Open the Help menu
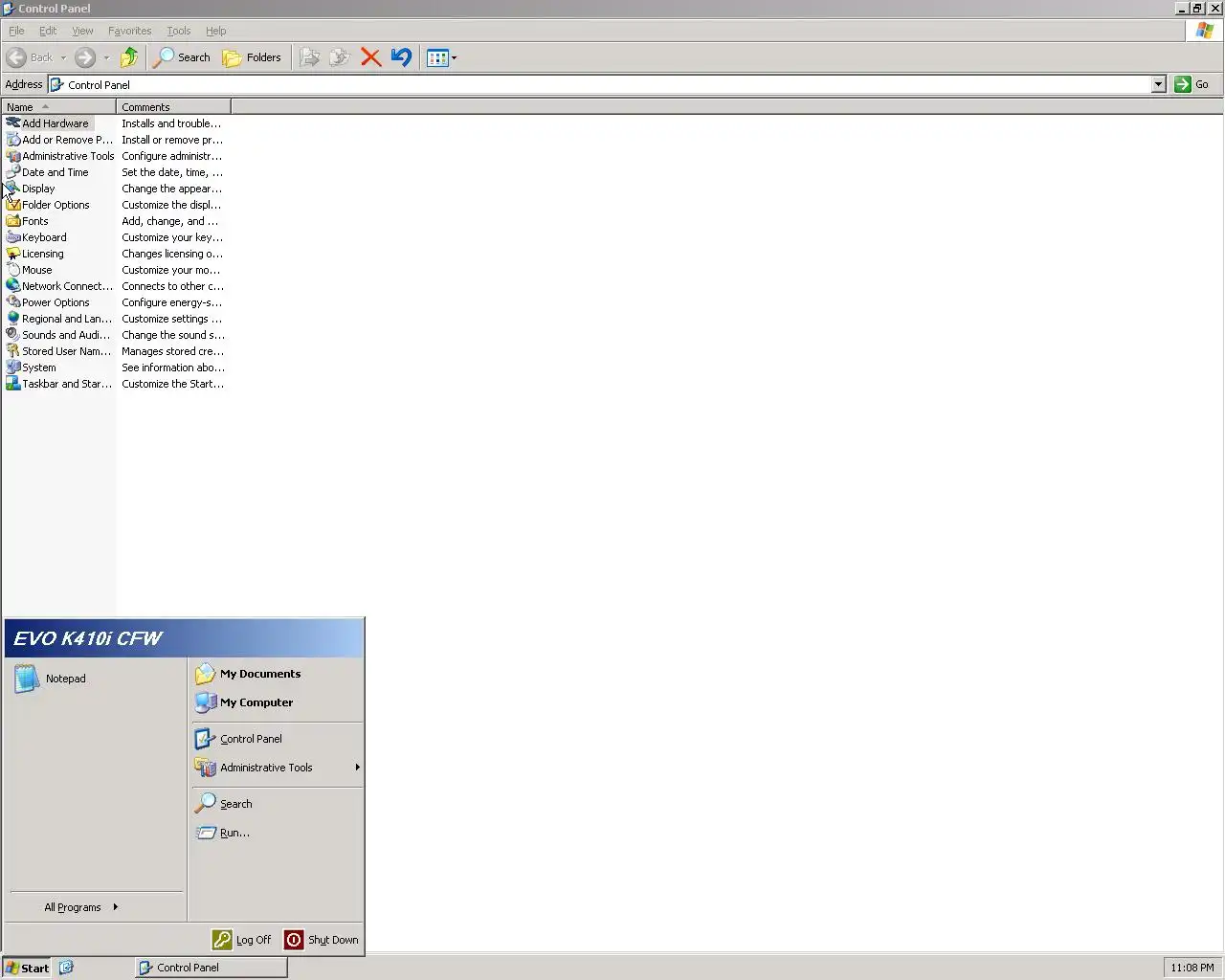 216,31
